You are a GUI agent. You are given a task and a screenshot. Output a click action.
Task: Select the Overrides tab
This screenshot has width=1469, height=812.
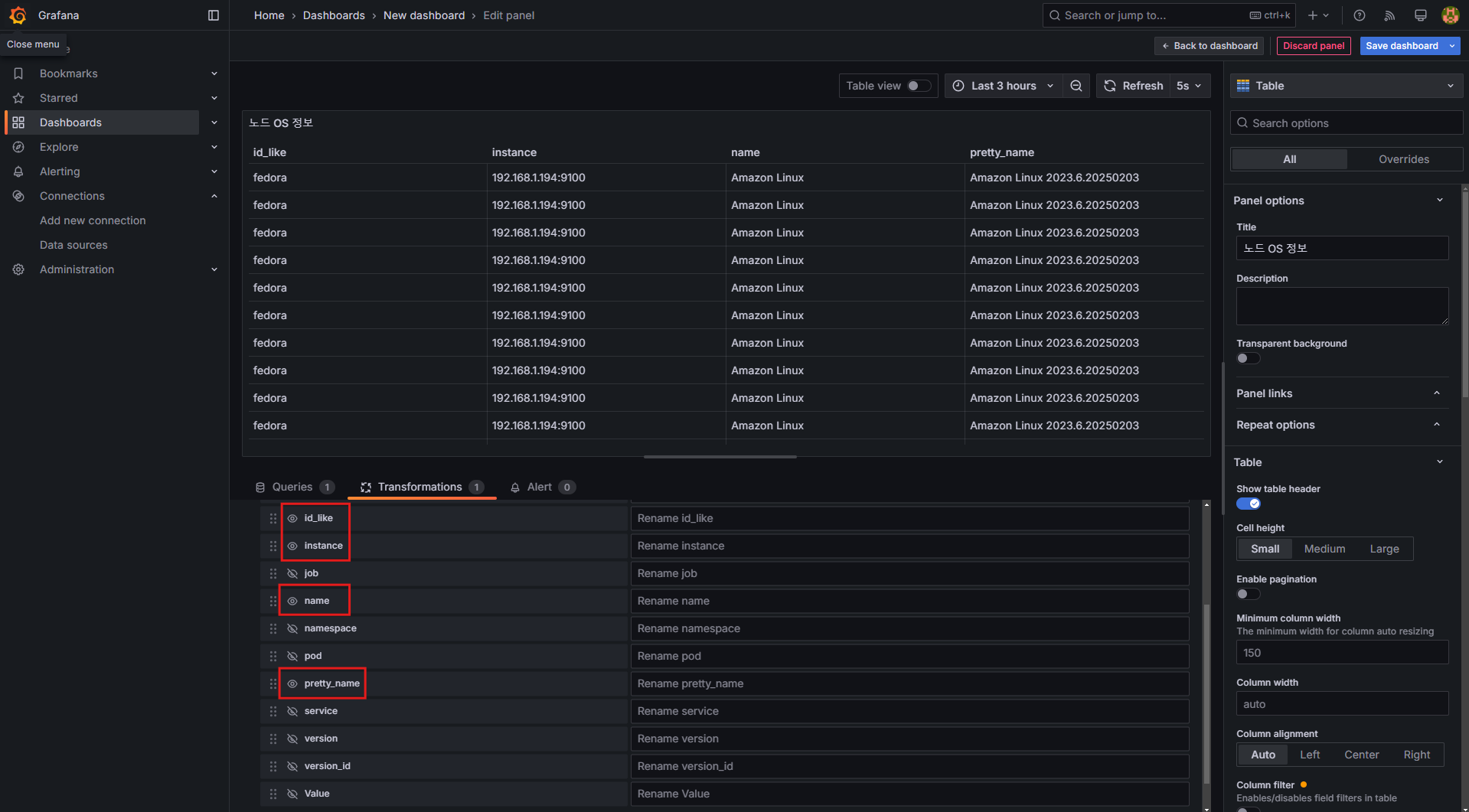(1404, 159)
